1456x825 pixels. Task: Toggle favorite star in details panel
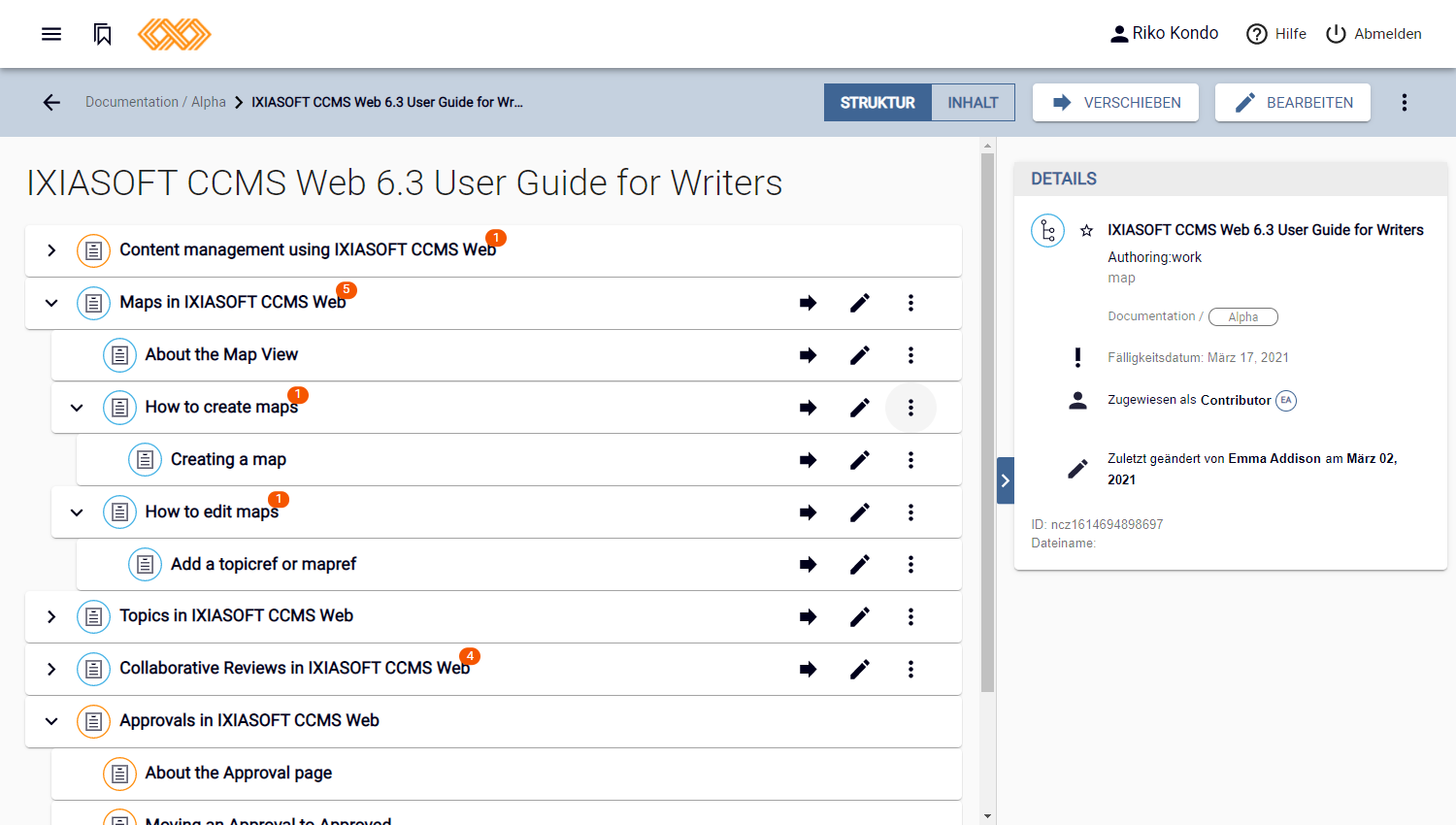click(x=1086, y=231)
